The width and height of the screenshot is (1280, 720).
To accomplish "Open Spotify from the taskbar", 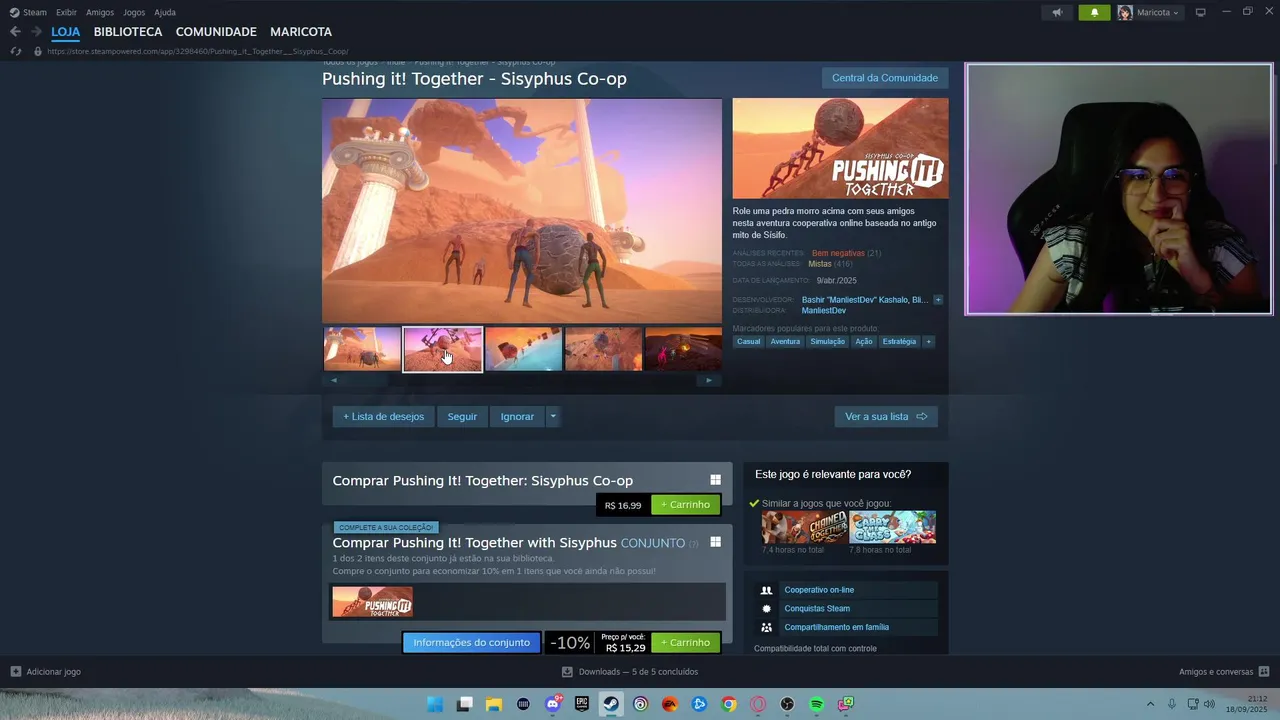I will (x=817, y=705).
